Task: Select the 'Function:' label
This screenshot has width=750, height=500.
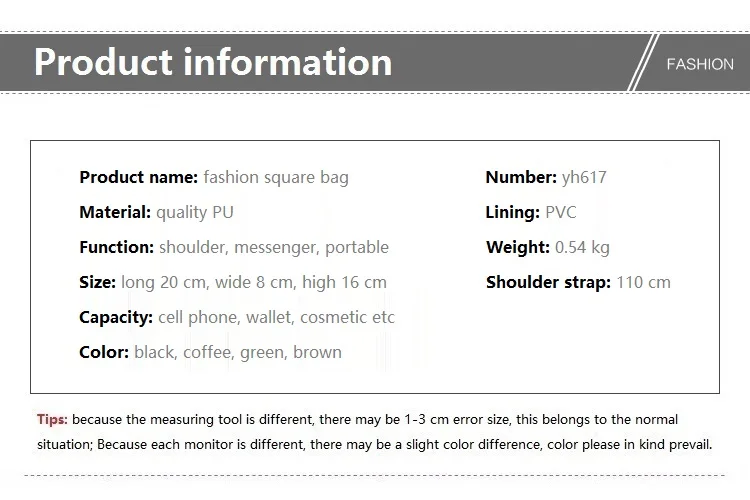Action: pos(117,247)
